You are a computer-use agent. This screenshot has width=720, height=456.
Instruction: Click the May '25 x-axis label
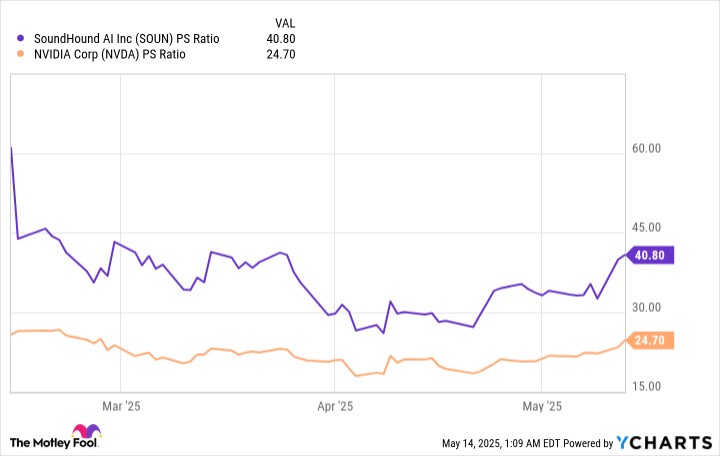tap(542, 406)
